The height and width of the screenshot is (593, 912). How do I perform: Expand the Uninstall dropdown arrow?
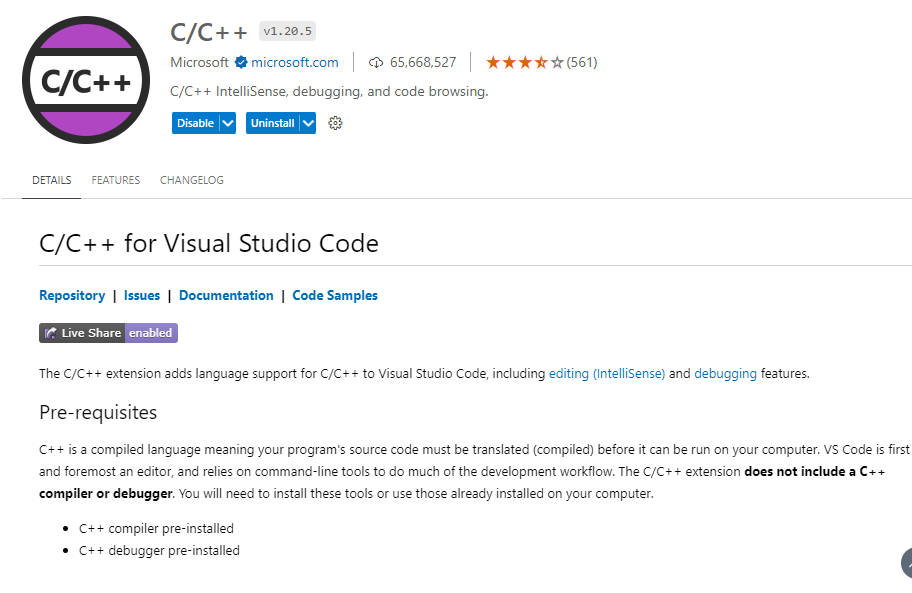pyautogui.click(x=308, y=123)
